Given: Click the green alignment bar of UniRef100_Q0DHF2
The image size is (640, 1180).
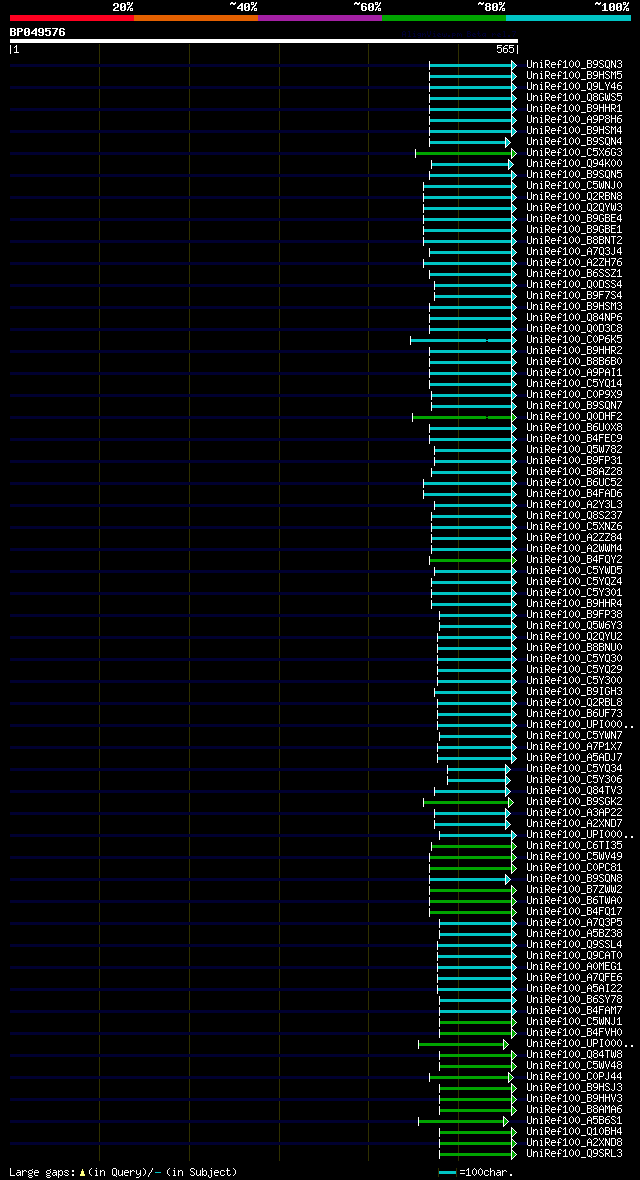Looking at the screenshot, I should (x=465, y=417).
